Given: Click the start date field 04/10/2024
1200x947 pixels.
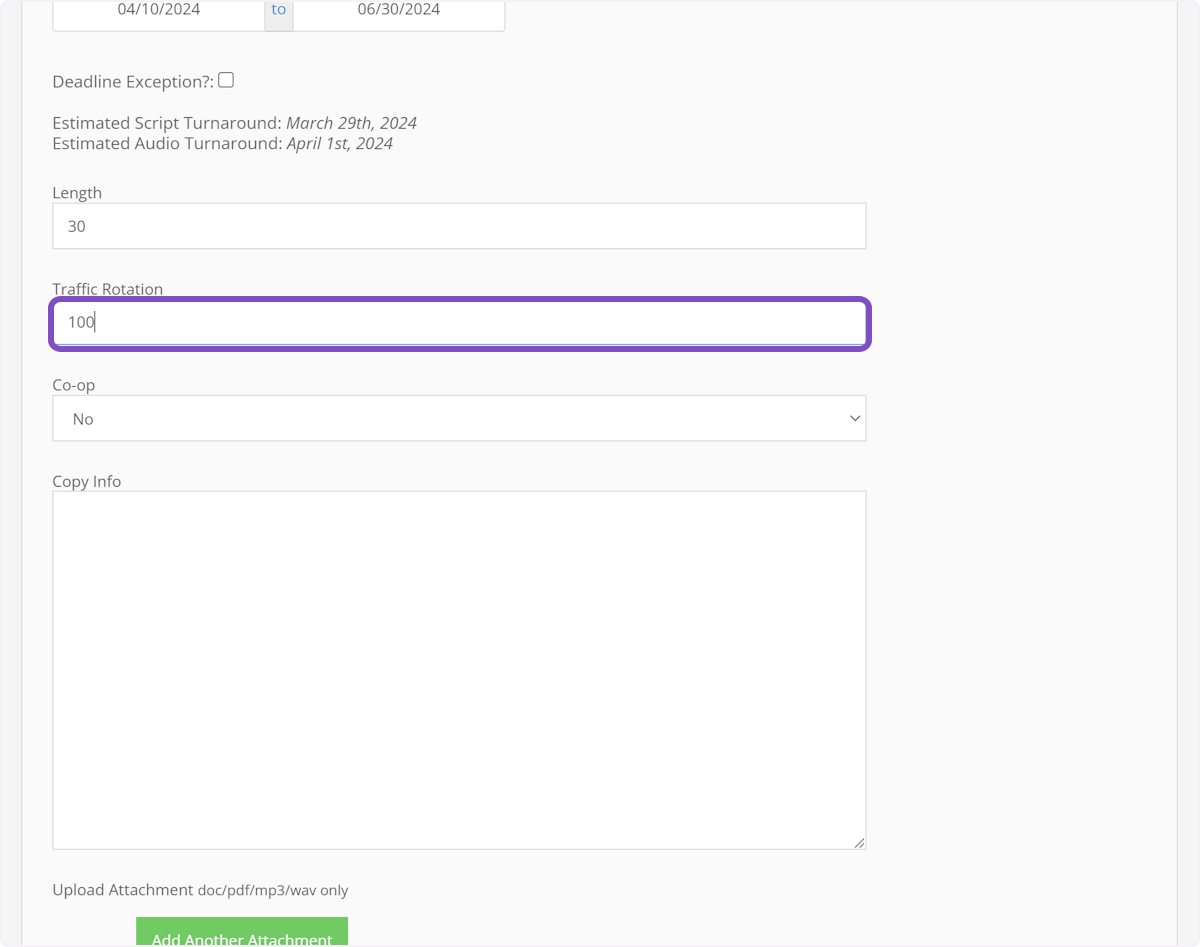Looking at the screenshot, I should point(159,10).
